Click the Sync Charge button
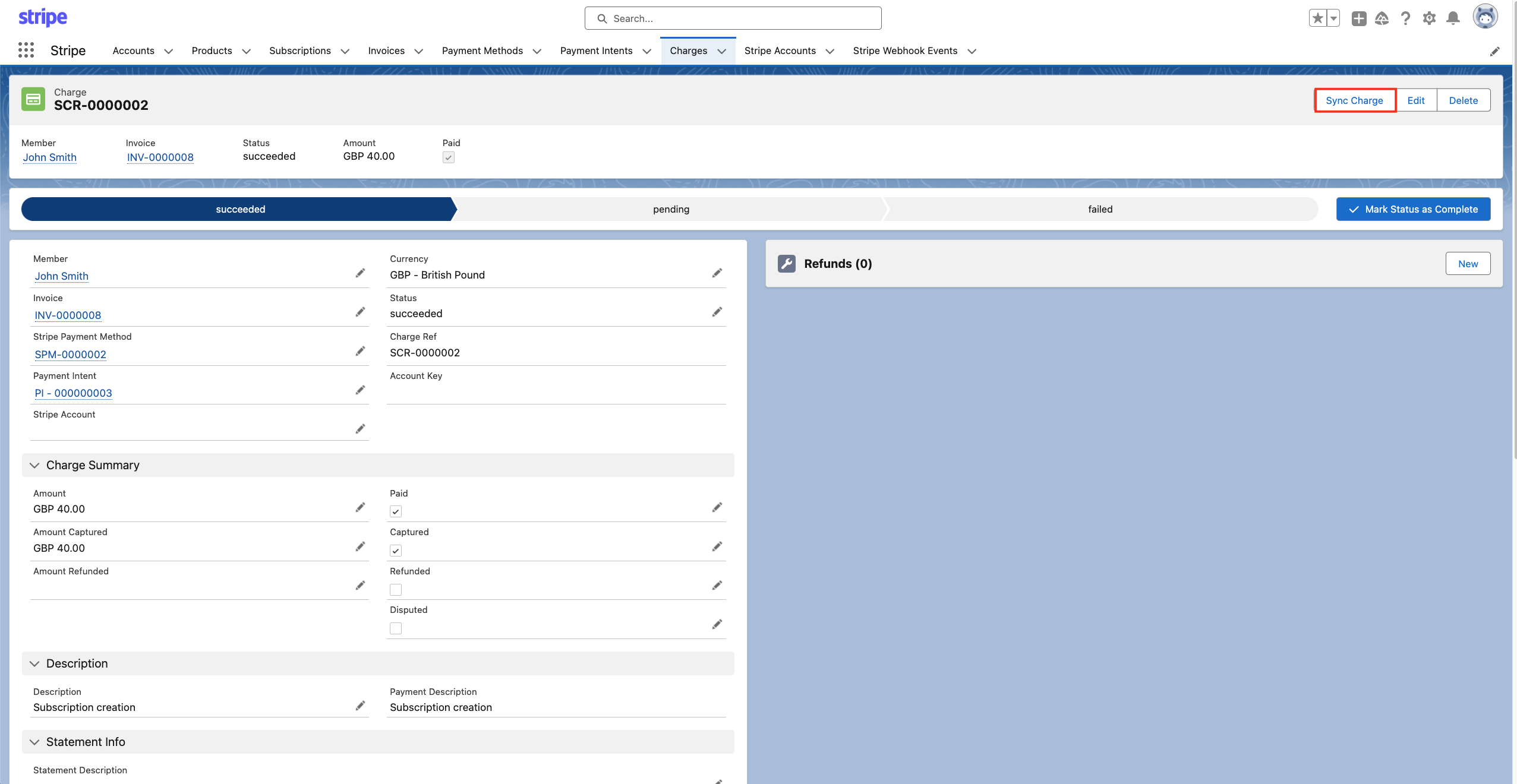The height and width of the screenshot is (784, 1517). click(1354, 100)
